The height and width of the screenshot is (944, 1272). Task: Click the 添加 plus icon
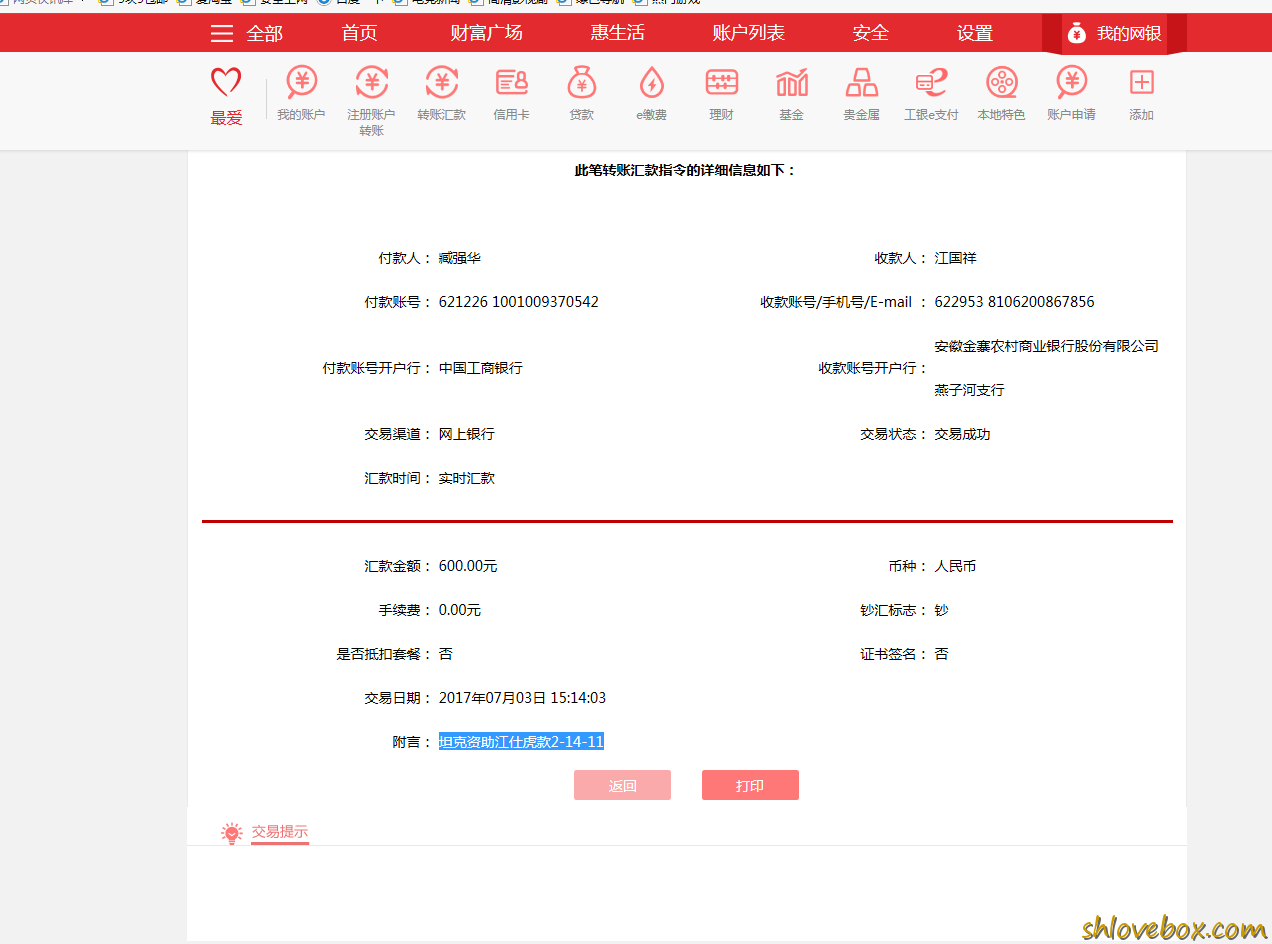tap(1141, 82)
